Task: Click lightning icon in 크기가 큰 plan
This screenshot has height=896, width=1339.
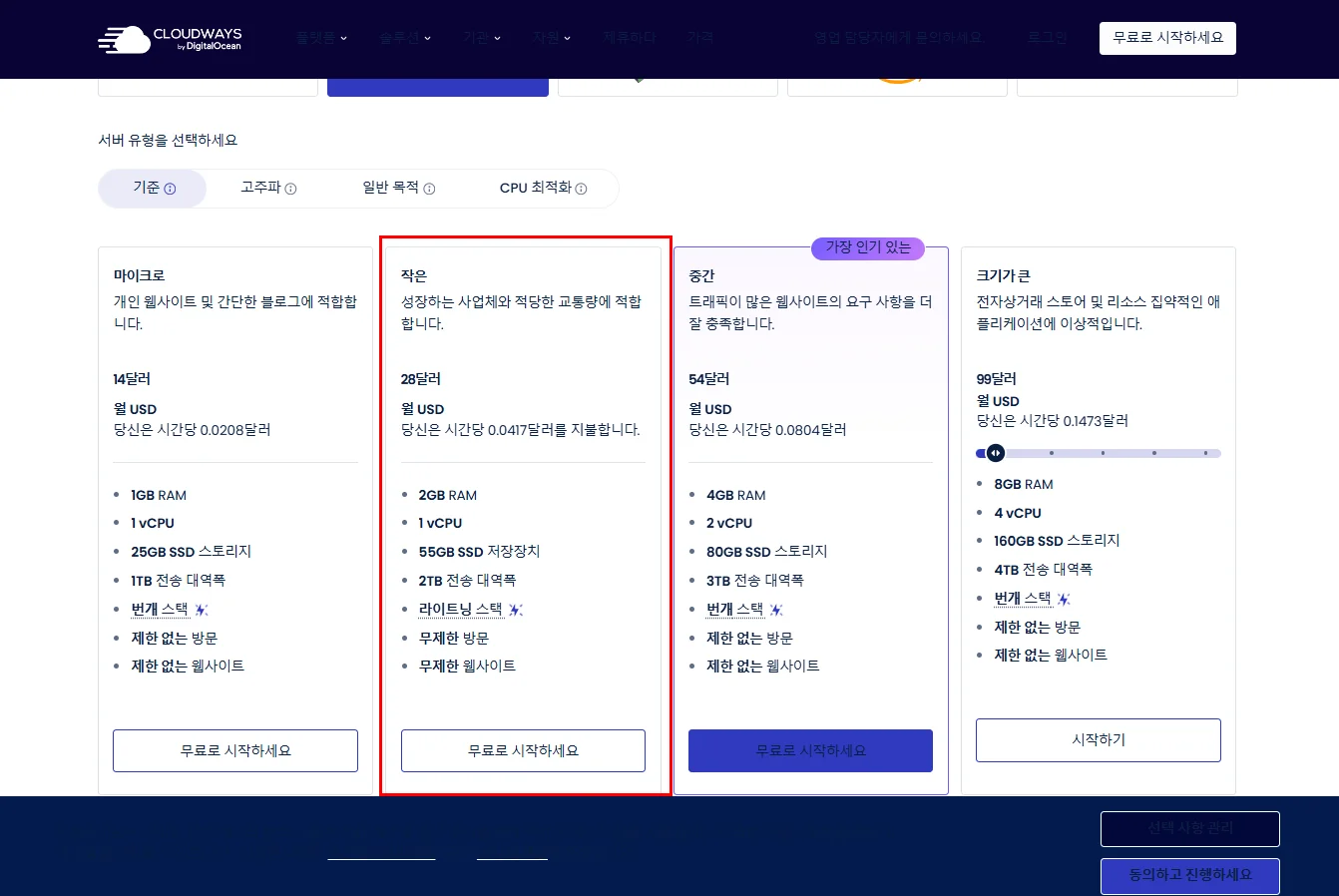Action: coord(1064,599)
